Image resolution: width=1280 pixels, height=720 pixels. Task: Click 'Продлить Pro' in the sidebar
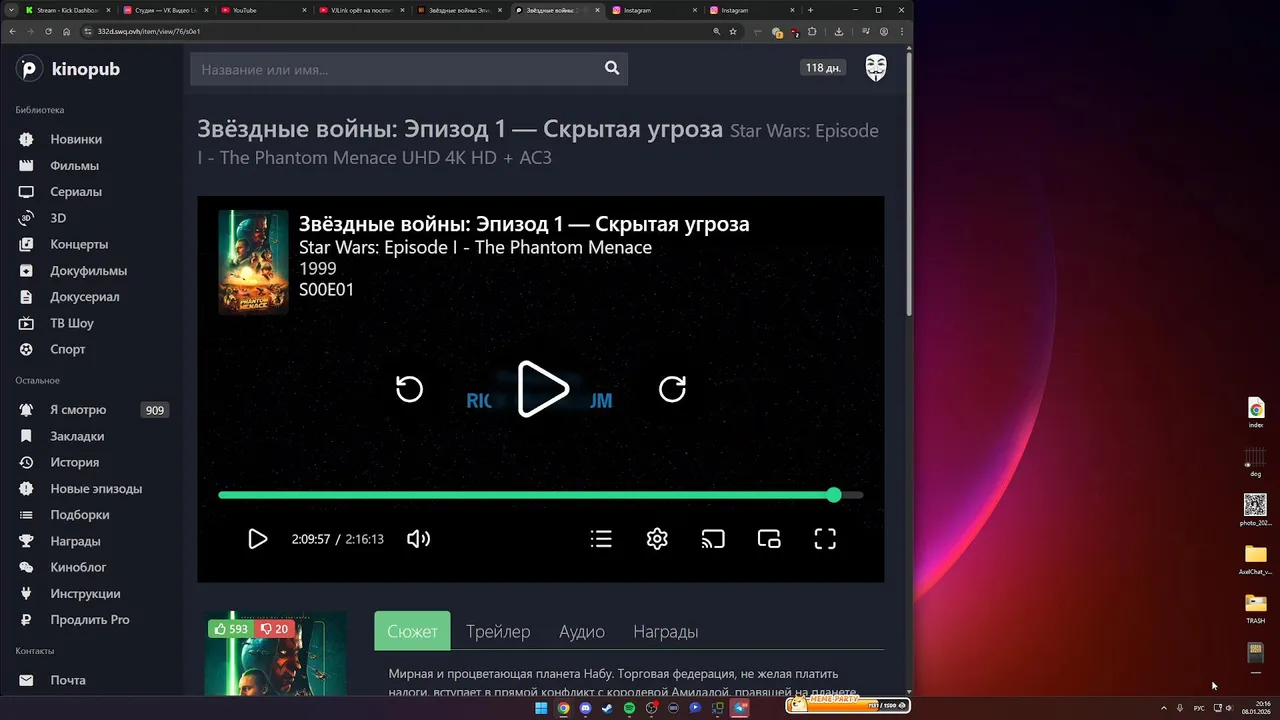pyautogui.click(x=91, y=620)
